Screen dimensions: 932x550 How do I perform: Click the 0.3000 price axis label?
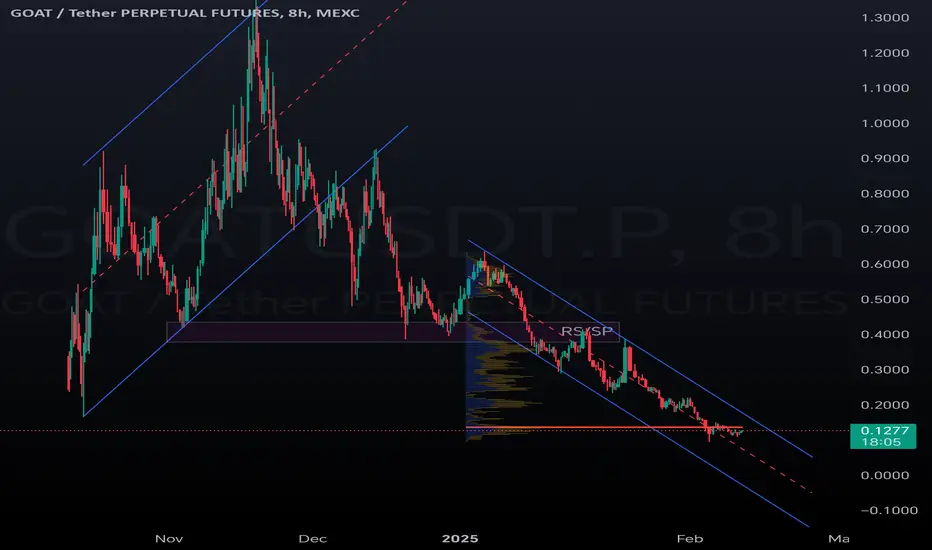tap(885, 369)
